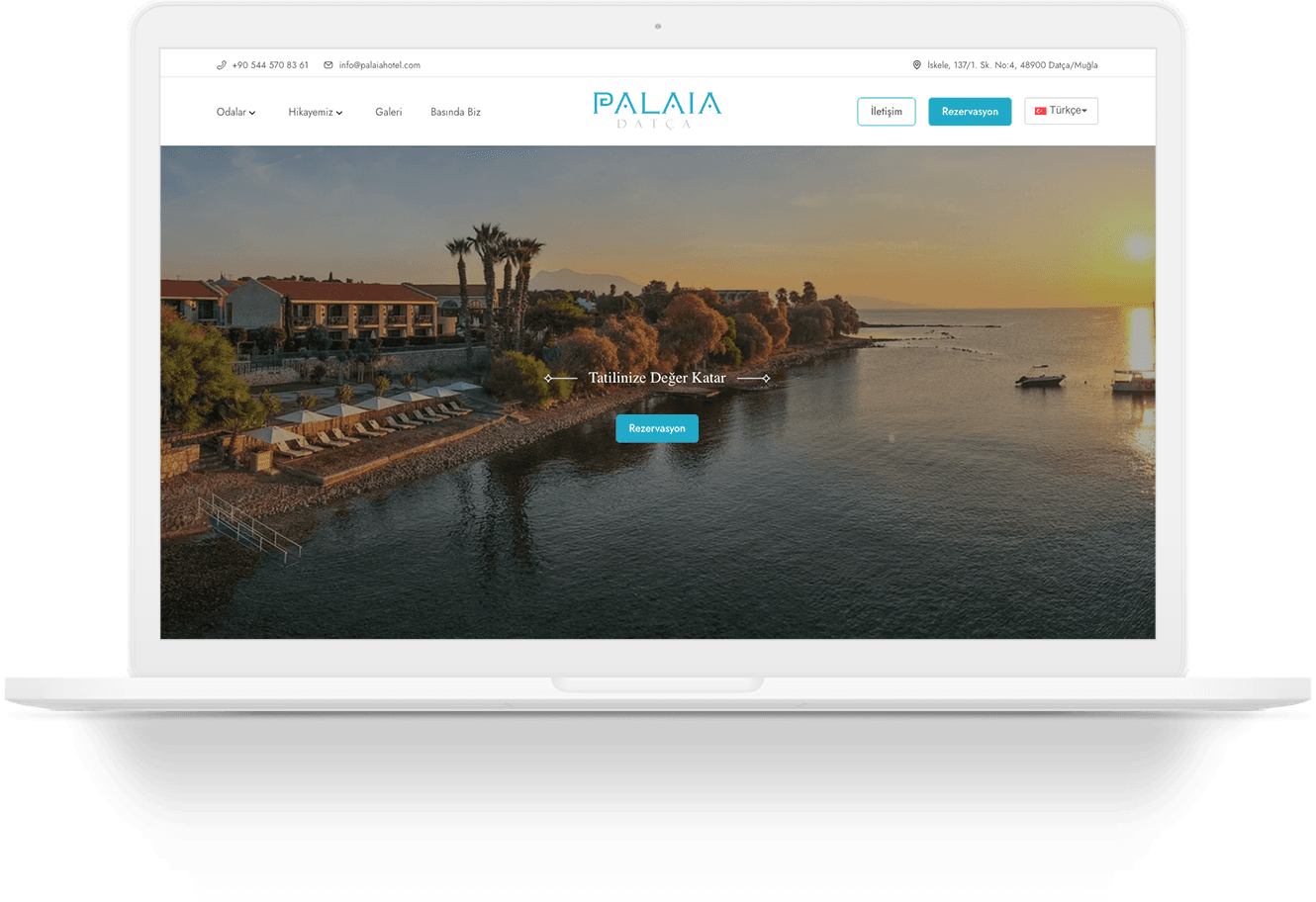Click the Tatilinize Değer Katar headline
This screenshot has height=902, width=1316.
click(657, 378)
